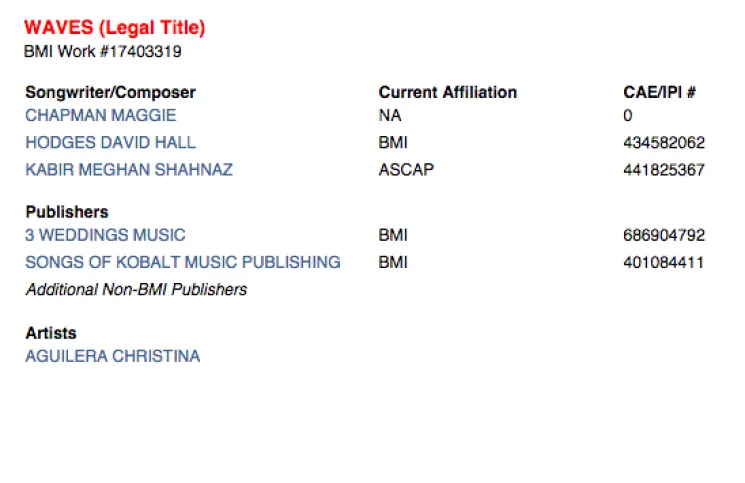Click the Songwriter/Composer column header

(x=110, y=93)
